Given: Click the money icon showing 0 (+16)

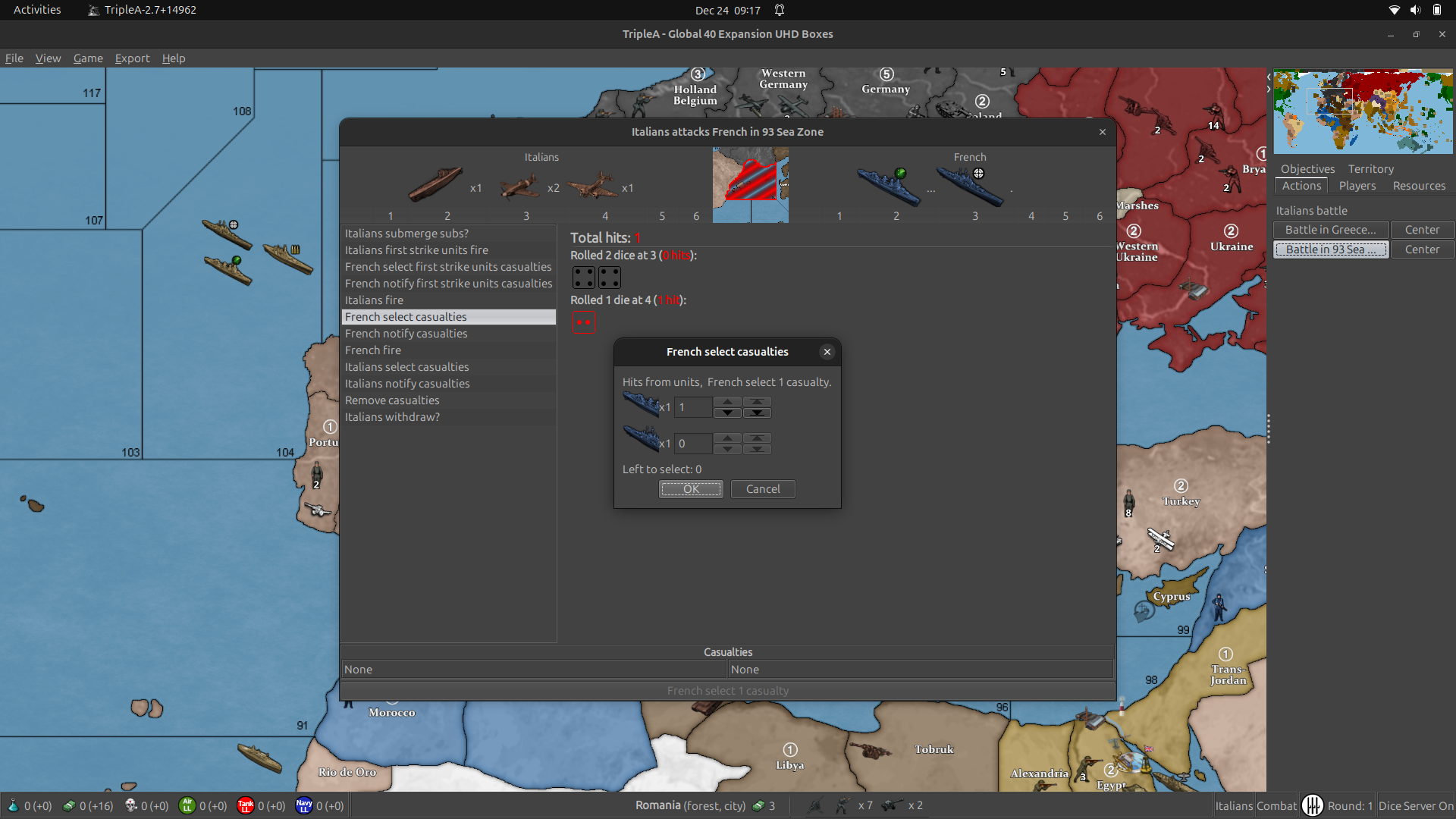Looking at the screenshot, I should [x=69, y=806].
